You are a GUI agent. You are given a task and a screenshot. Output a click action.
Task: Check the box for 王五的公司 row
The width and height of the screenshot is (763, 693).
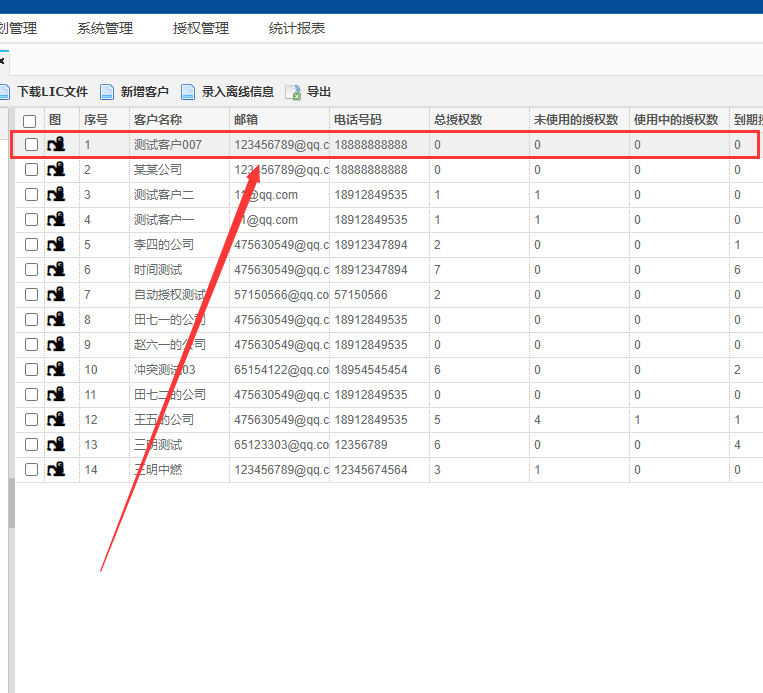tap(31, 420)
